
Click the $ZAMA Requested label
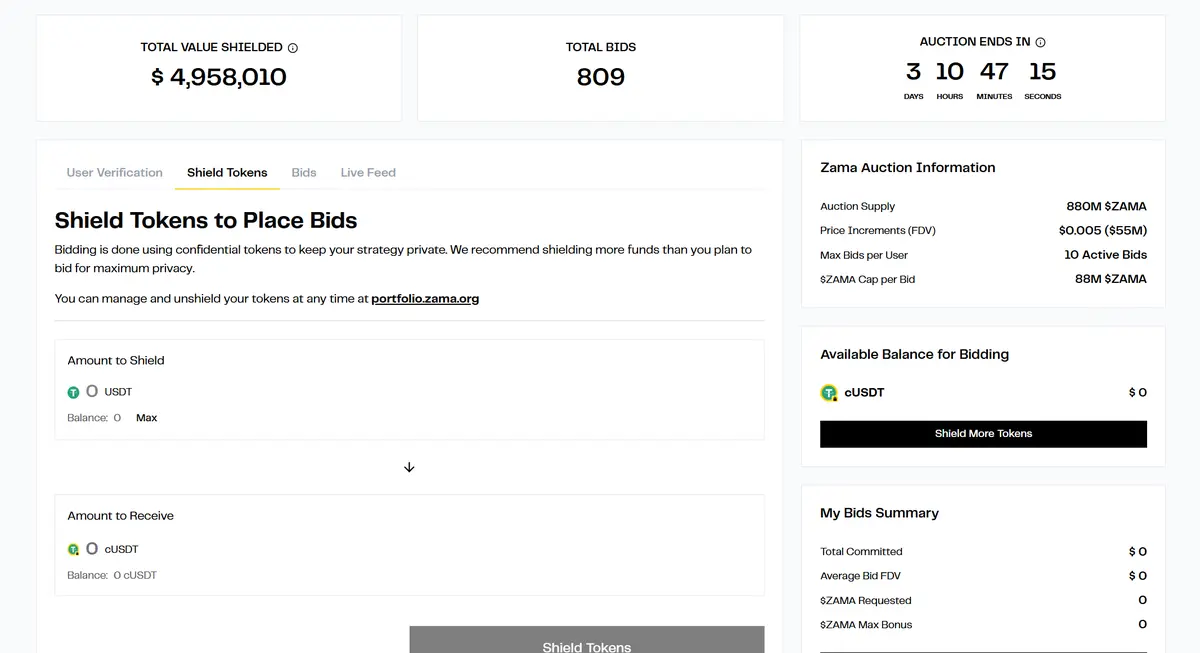pos(865,601)
